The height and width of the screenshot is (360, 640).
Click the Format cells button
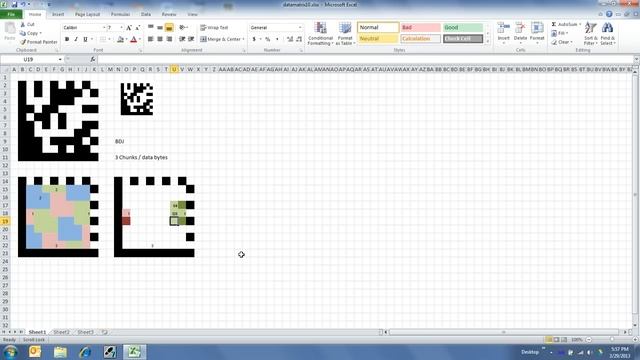click(537, 33)
